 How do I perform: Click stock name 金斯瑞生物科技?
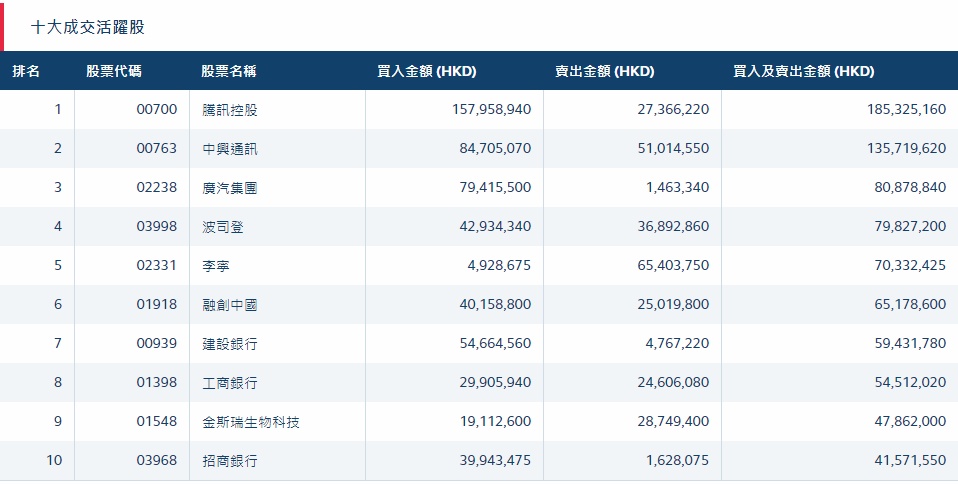click(251, 422)
